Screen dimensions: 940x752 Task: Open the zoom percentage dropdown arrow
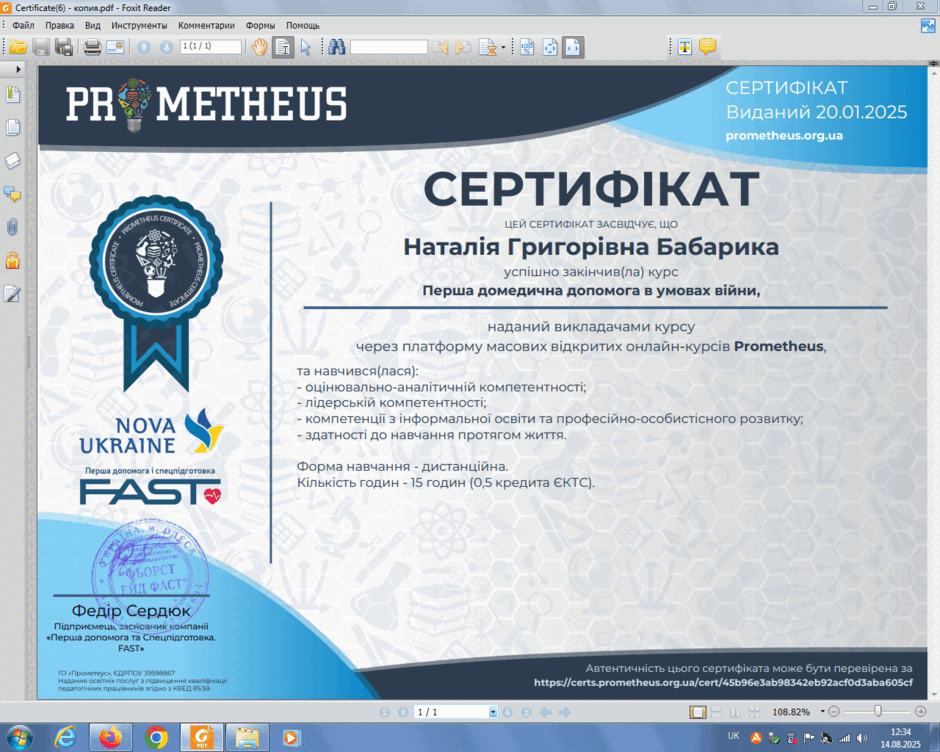pos(822,712)
